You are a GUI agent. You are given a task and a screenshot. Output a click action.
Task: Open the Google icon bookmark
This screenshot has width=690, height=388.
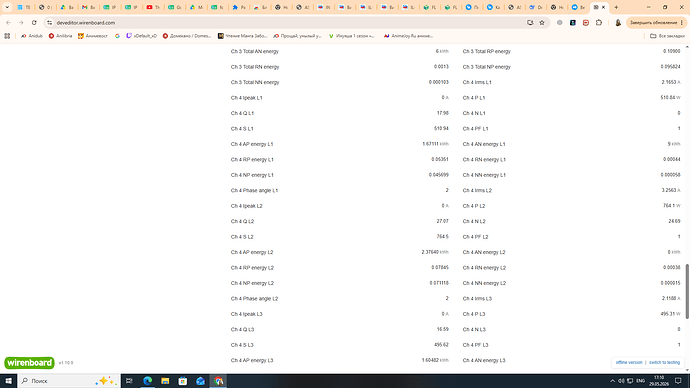pyautogui.click(x=117, y=36)
